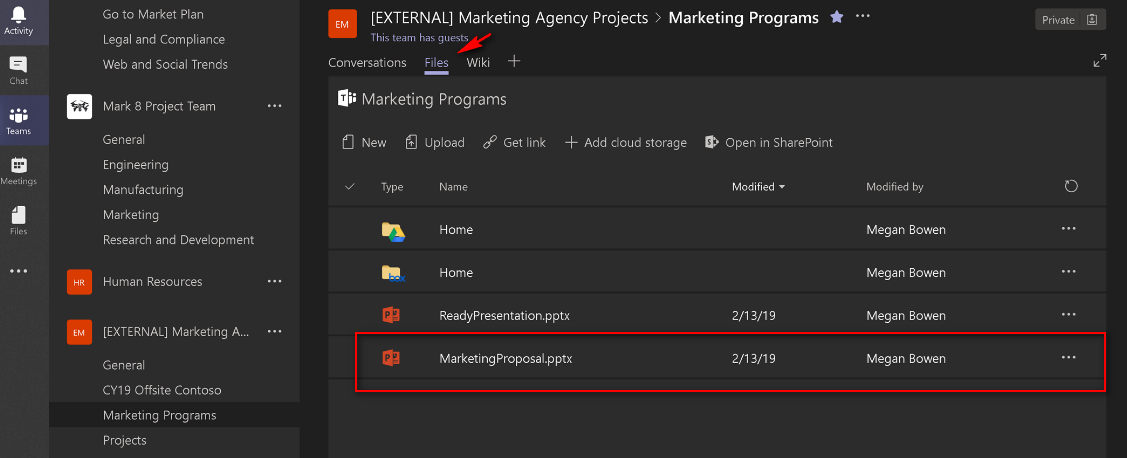Open the Box Home folder
Screen dimensions: 1127x458
[456, 272]
